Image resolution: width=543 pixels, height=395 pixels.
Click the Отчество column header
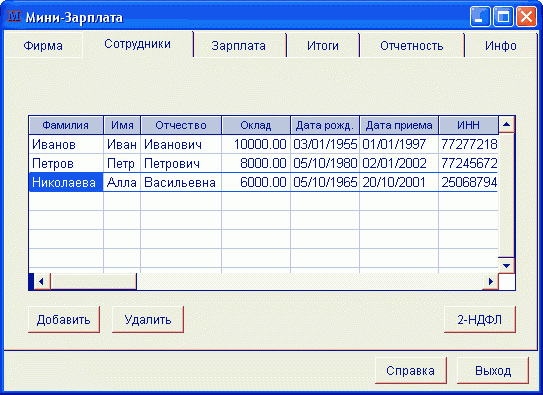(x=181, y=125)
